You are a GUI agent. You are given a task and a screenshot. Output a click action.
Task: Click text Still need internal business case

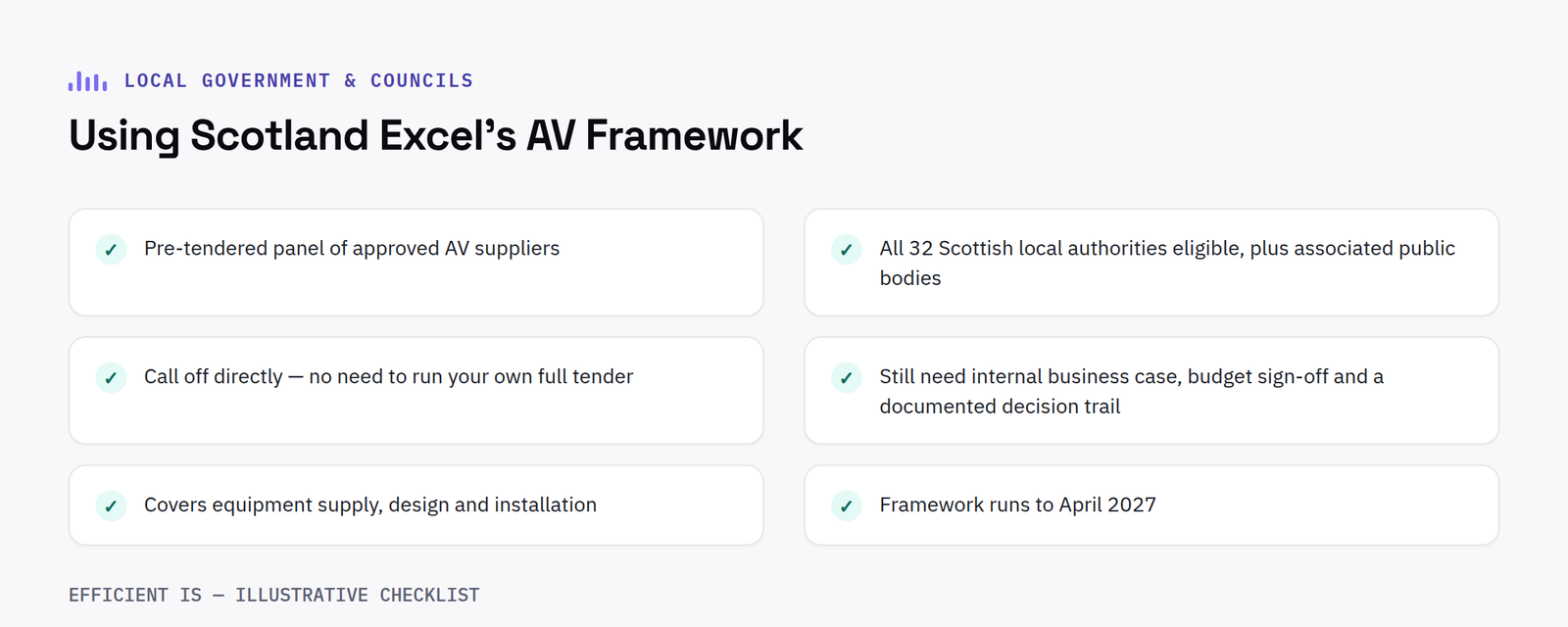click(x=1132, y=392)
